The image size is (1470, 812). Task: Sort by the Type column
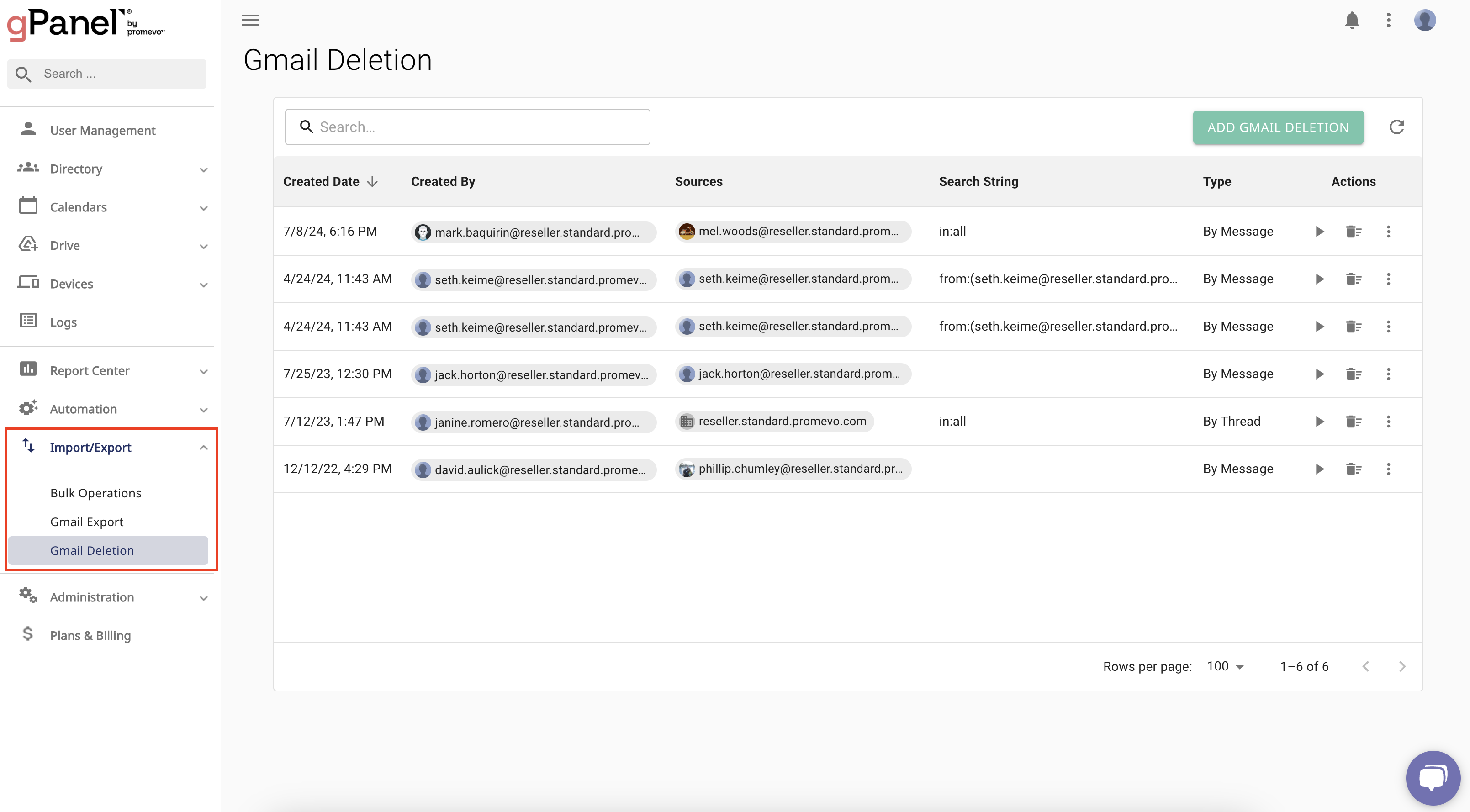(1216, 181)
